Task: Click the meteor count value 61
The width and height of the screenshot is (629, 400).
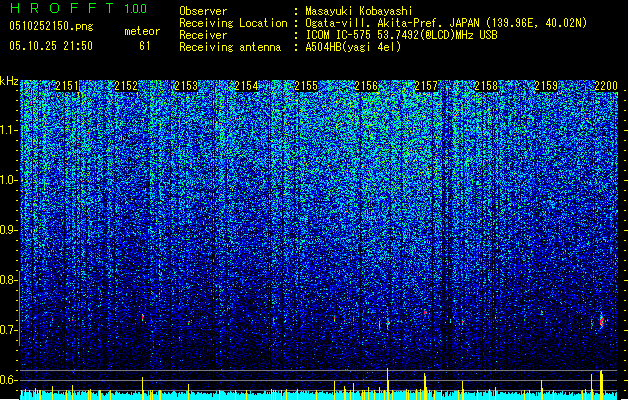Action: tap(145, 46)
